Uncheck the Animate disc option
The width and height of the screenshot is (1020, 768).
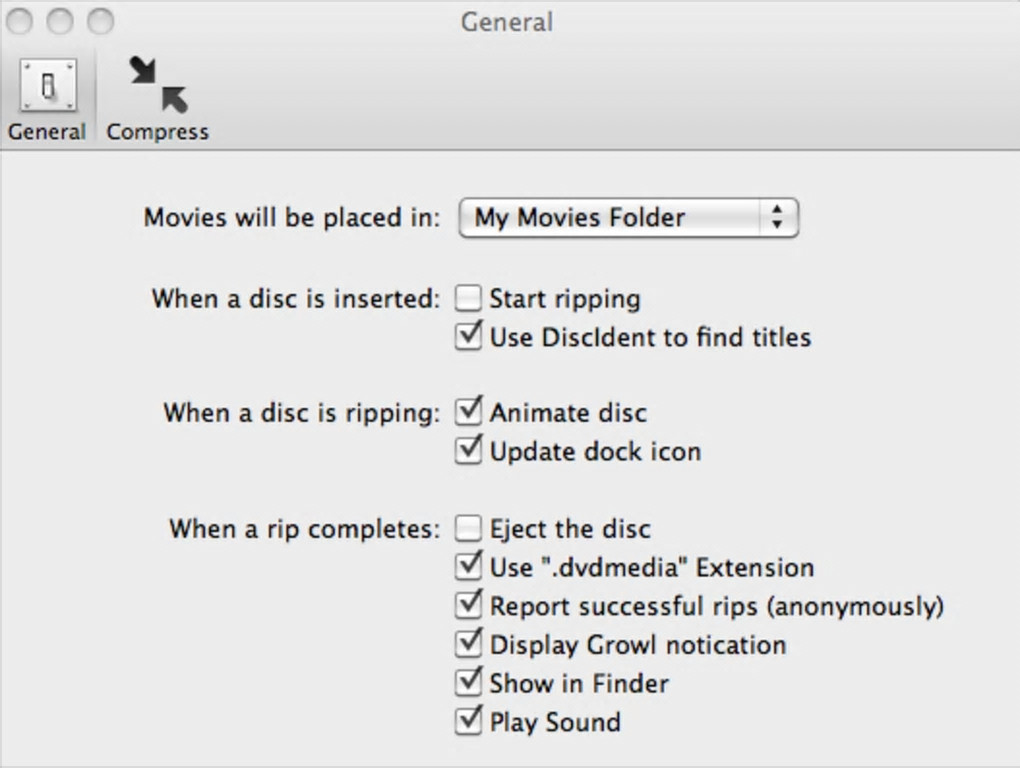pyautogui.click(x=469, y=412)
